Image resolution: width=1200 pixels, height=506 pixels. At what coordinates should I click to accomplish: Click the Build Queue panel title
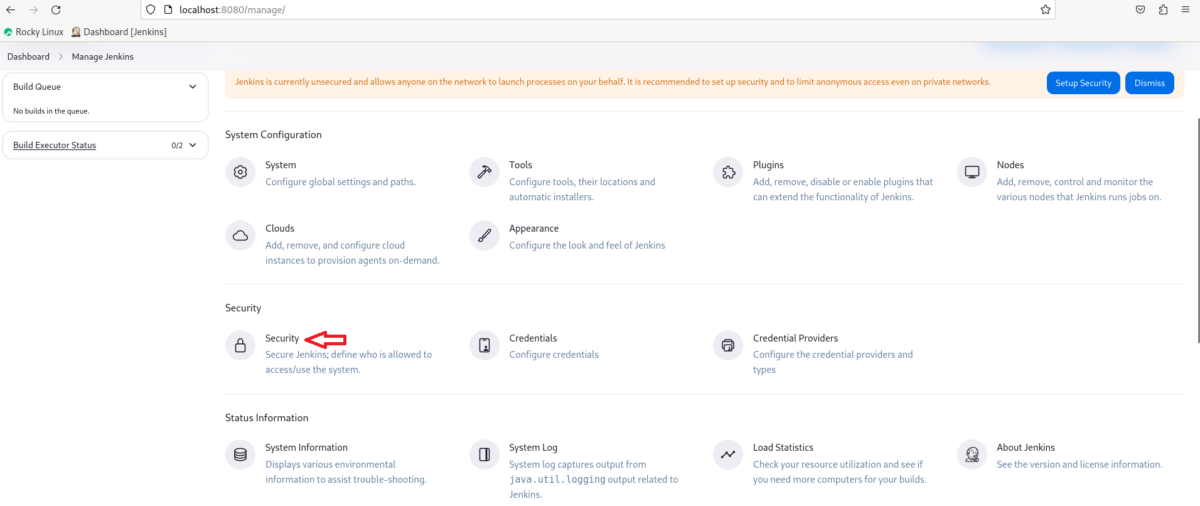[x=37, y=87]
